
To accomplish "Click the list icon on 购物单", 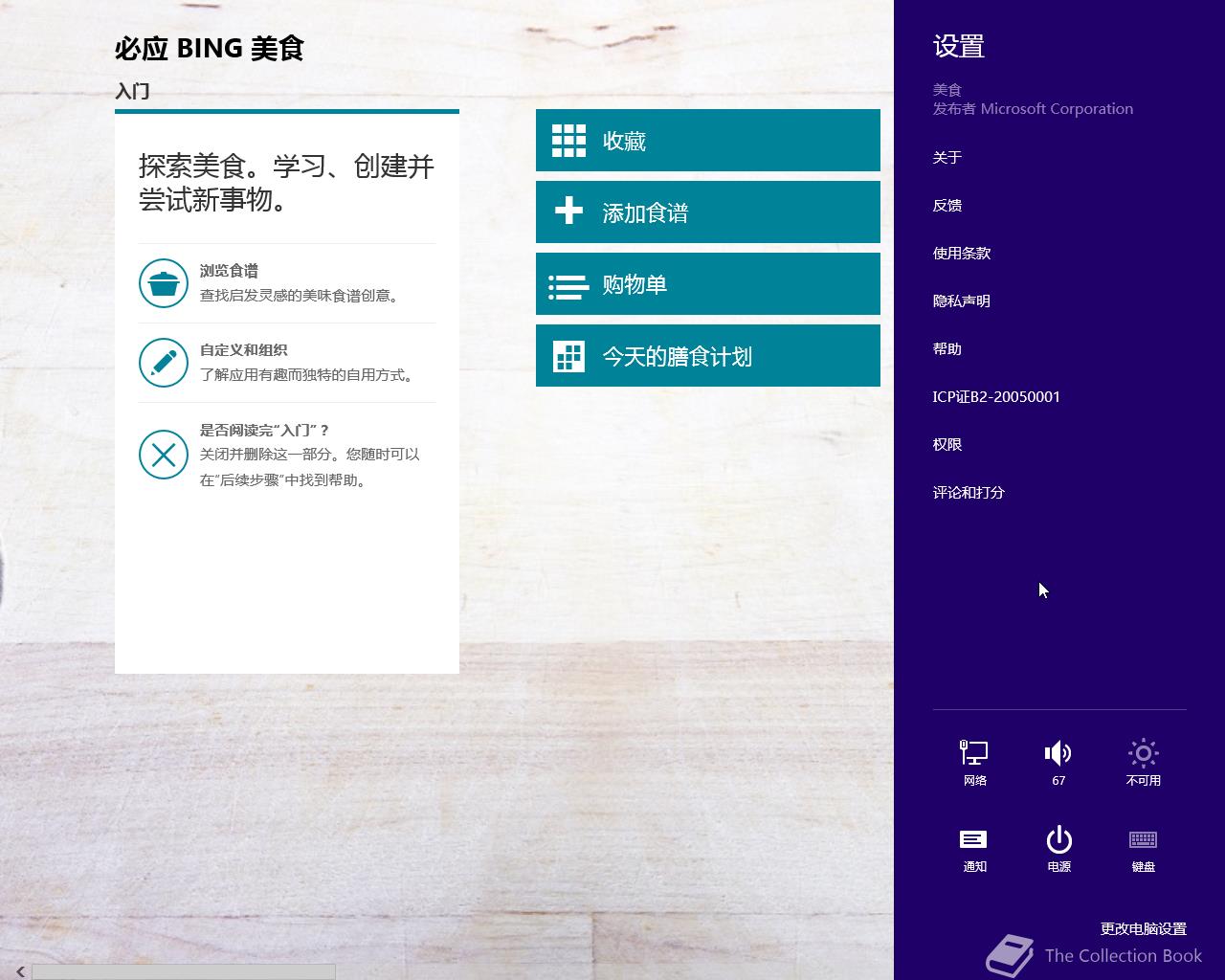I will tap(568, 287).
